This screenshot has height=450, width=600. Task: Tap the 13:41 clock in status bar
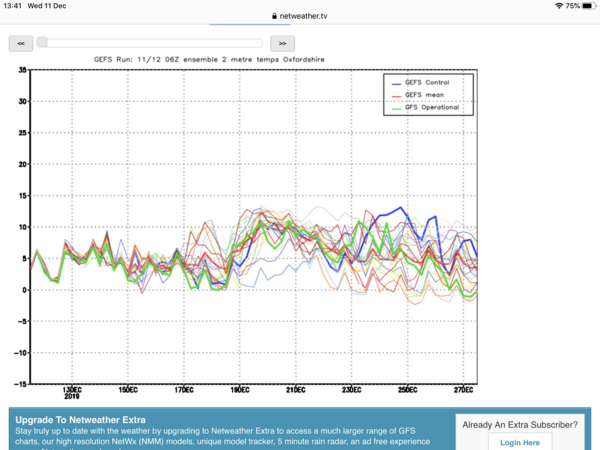click(13, 6)
